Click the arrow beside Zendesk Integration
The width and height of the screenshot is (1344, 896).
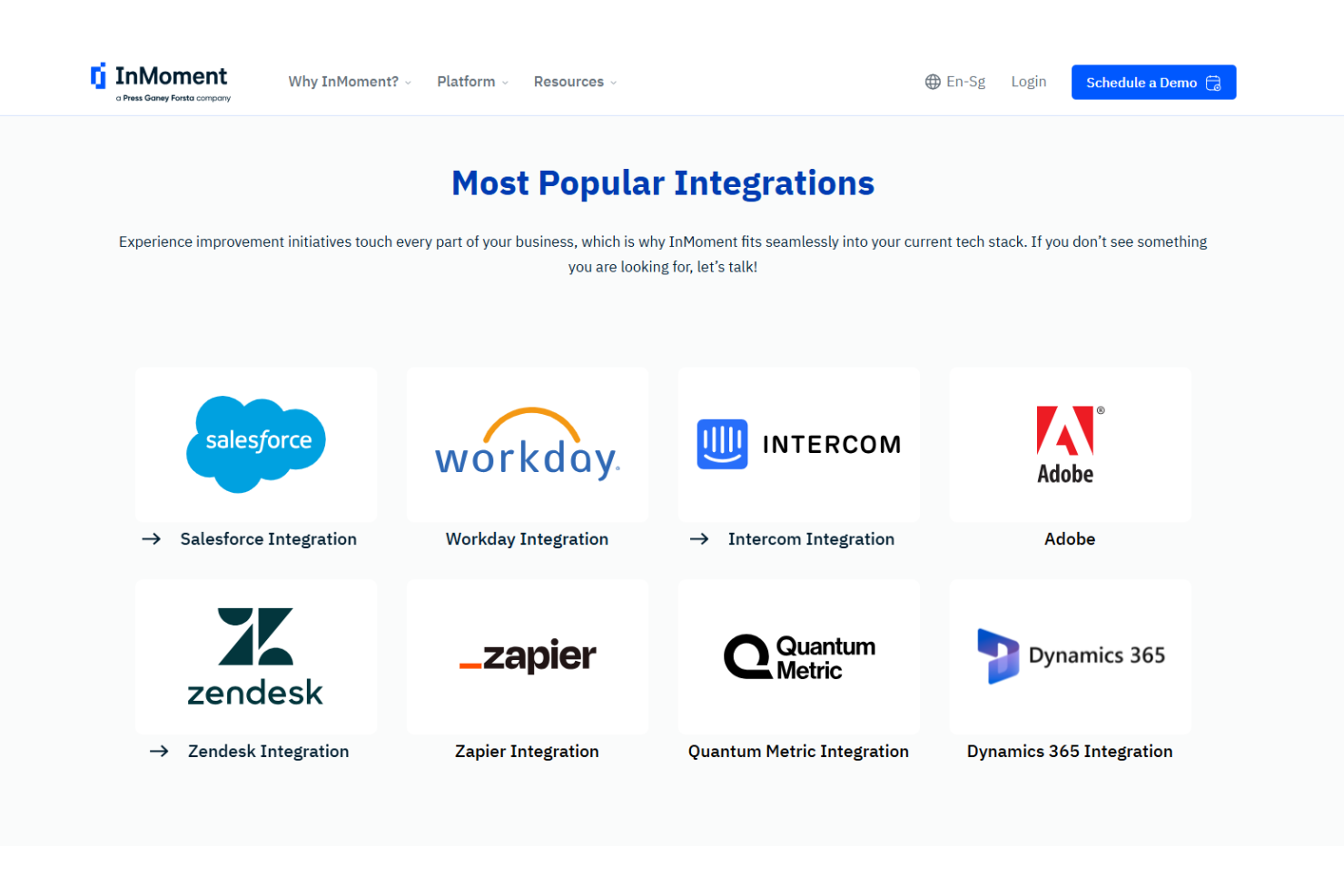159,752
